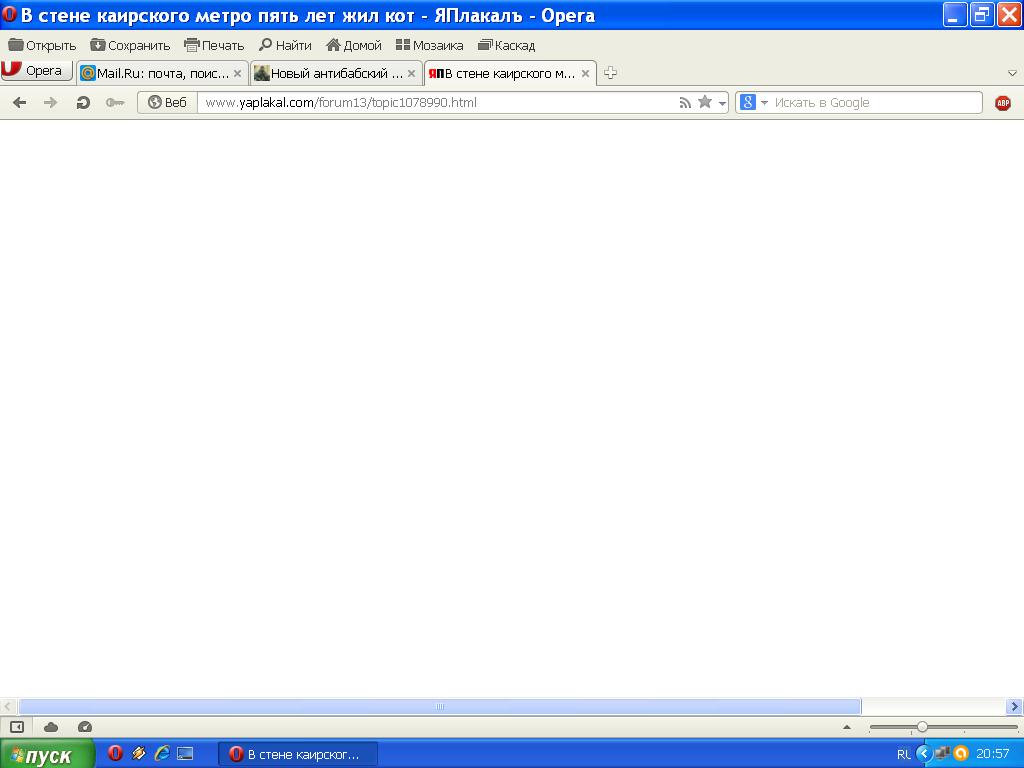This screenshot has width=1024, height=768.
Task: Toggle the side panel button
Action: (x=17, y=727)
